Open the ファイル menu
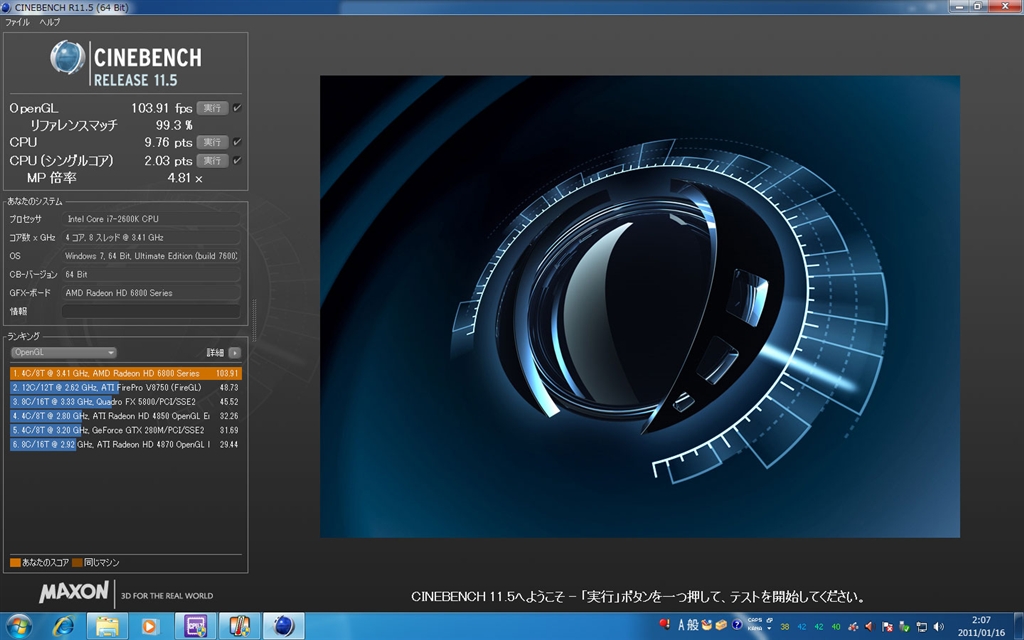The image size is (1024, 640). (x=17, y=22)
